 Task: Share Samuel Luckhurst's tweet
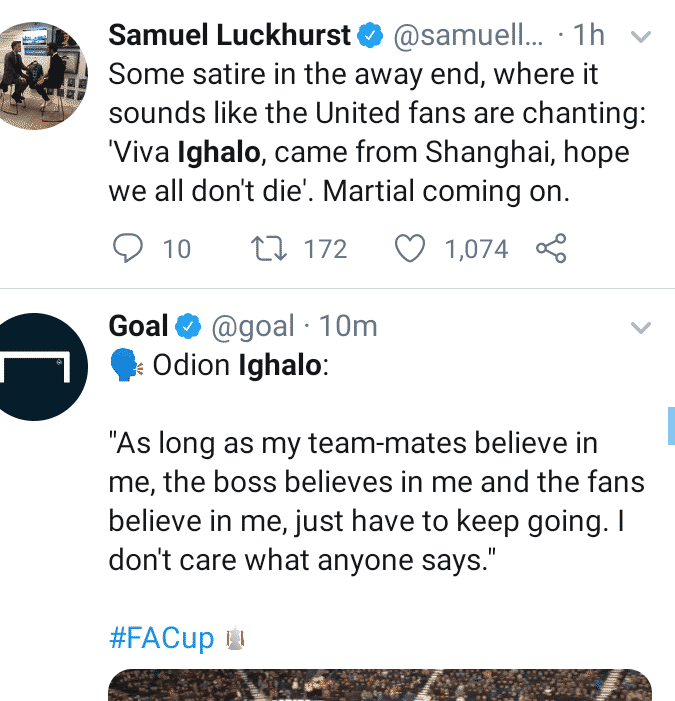click(x=551, y=247)
